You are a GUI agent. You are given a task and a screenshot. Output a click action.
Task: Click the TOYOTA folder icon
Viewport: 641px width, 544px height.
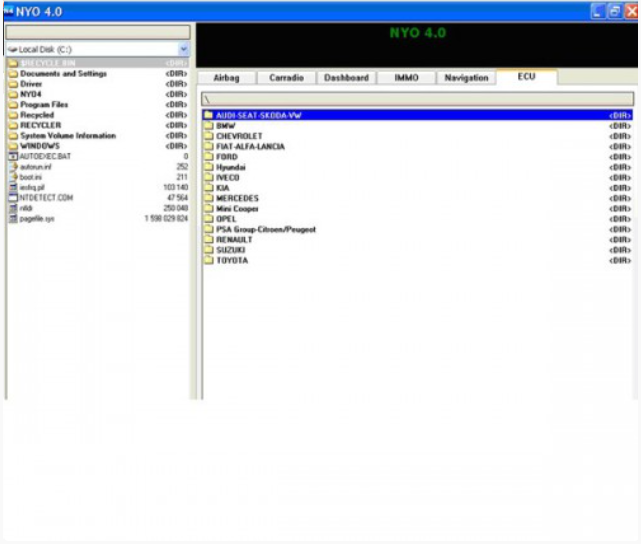pos(208,260)
